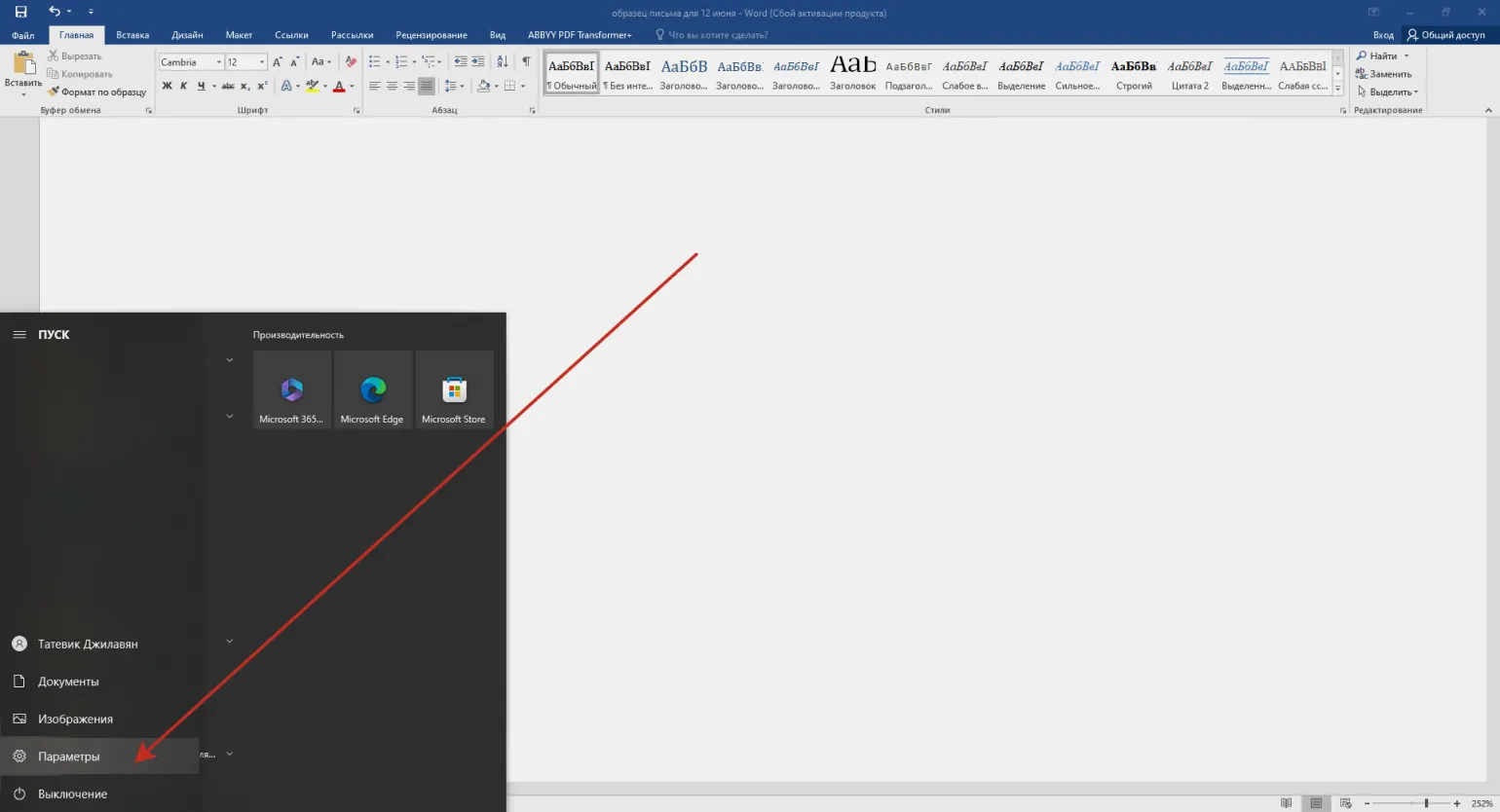Toggle italic formatting (К)
Viewport: 1500px width, 812px height.
183,86
